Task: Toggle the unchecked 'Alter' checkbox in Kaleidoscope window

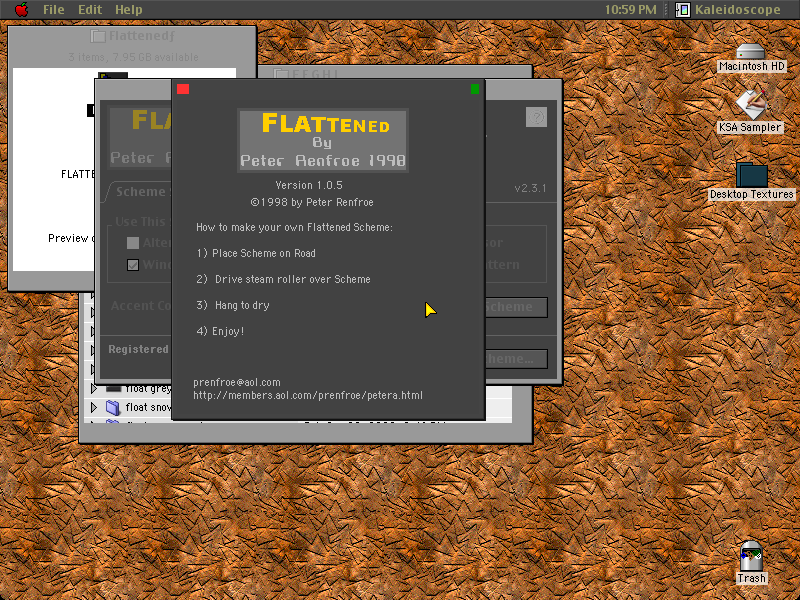Action: coord(133,243)
